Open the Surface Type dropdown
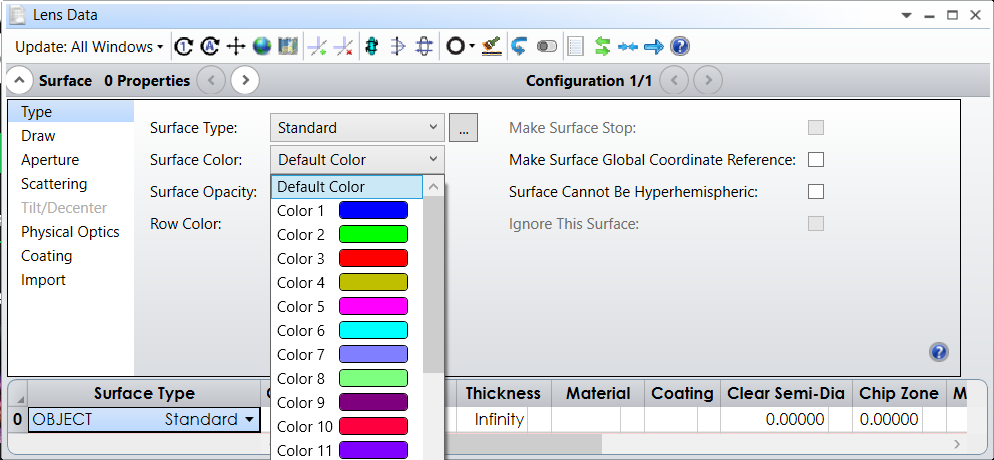994x460 pixels. coord(357,128)
